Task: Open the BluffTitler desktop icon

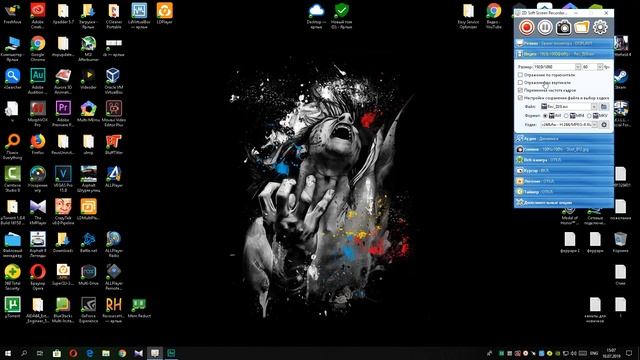Action: tap(113, 144)
